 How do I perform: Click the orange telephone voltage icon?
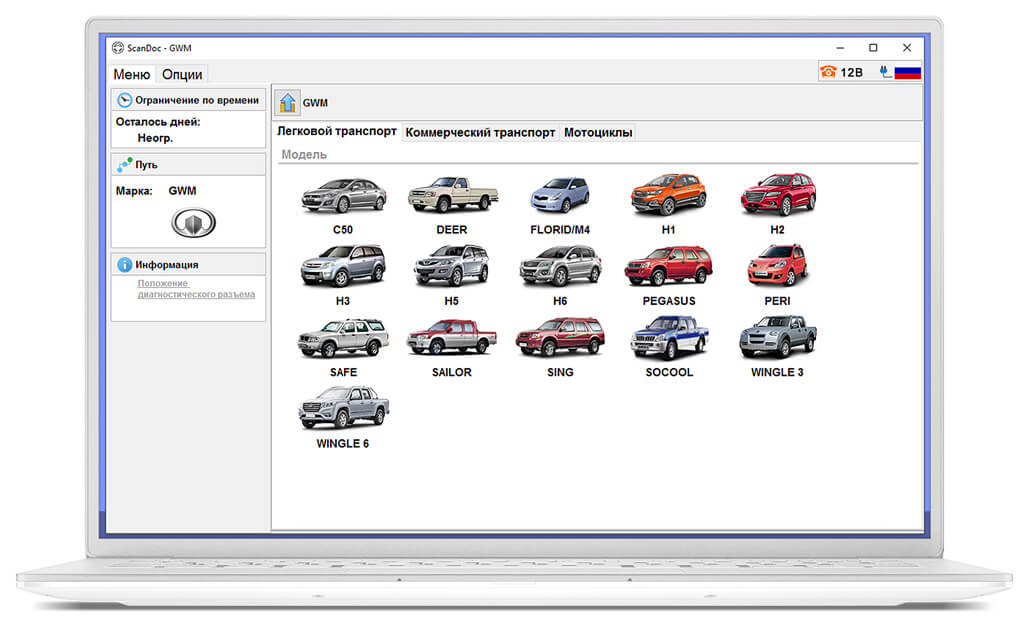828,72
